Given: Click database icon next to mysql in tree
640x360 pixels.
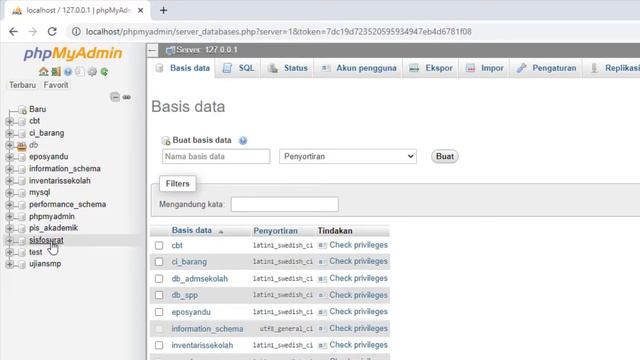Looking at the screenshot, I should [22, 193].
